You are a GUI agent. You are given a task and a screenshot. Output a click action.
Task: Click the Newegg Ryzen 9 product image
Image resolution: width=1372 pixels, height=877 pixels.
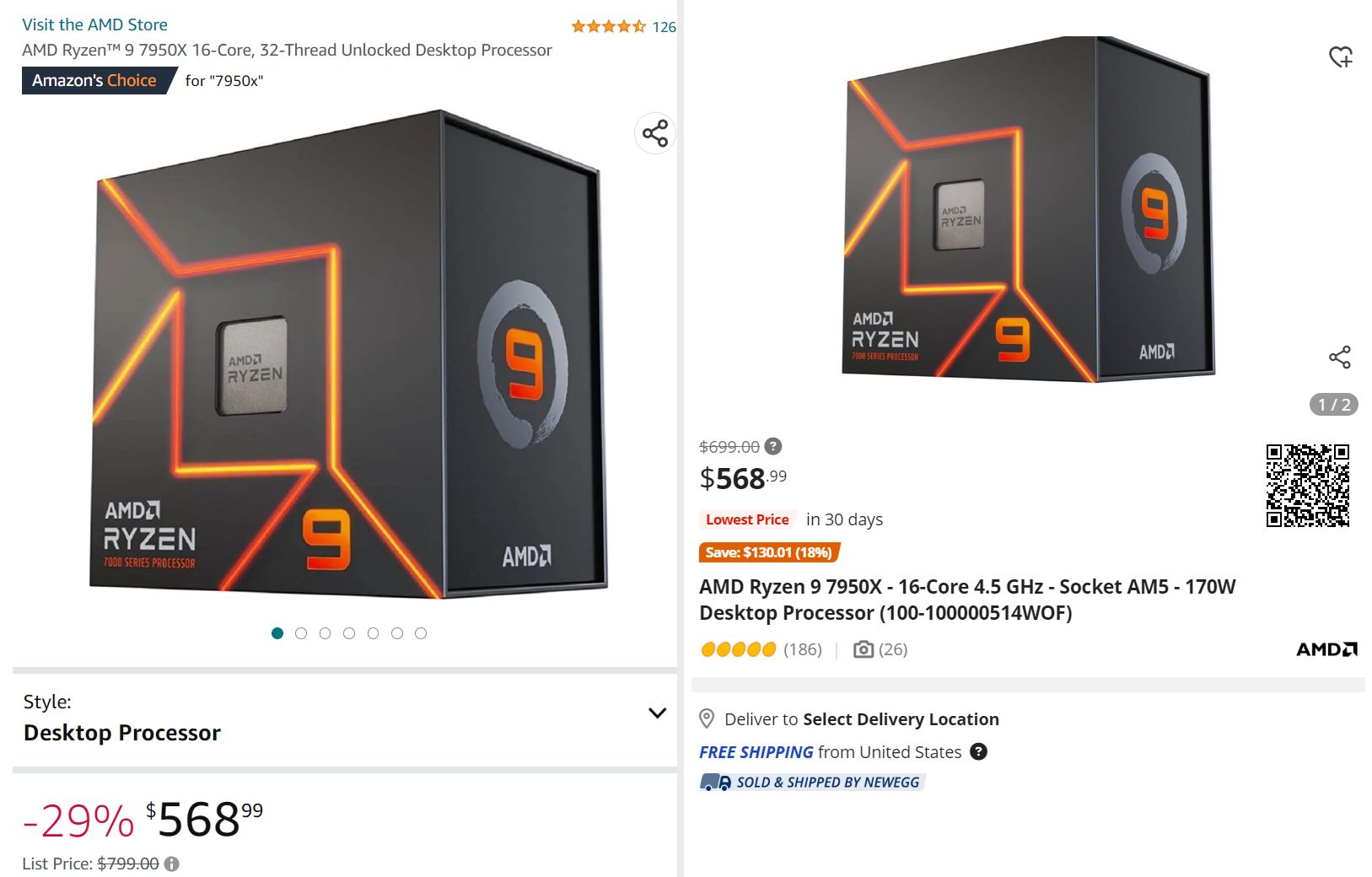1028,211
